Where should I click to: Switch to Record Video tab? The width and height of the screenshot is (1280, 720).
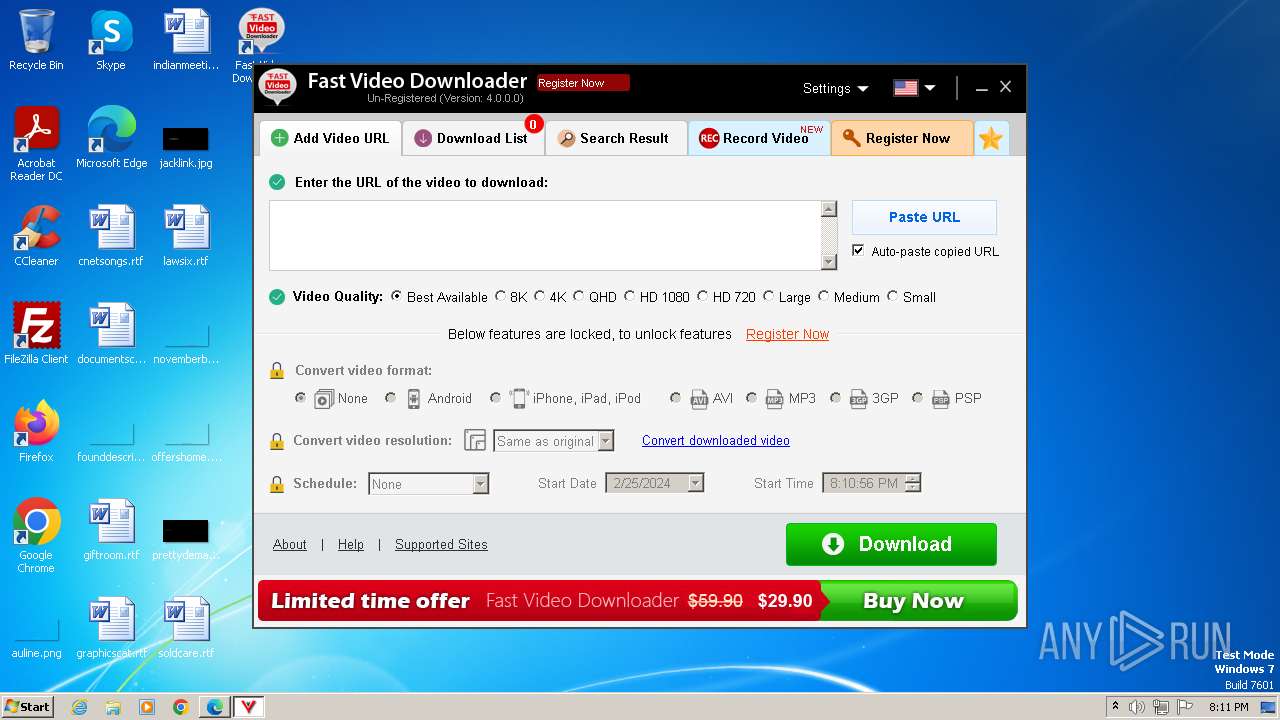[759, 139]
